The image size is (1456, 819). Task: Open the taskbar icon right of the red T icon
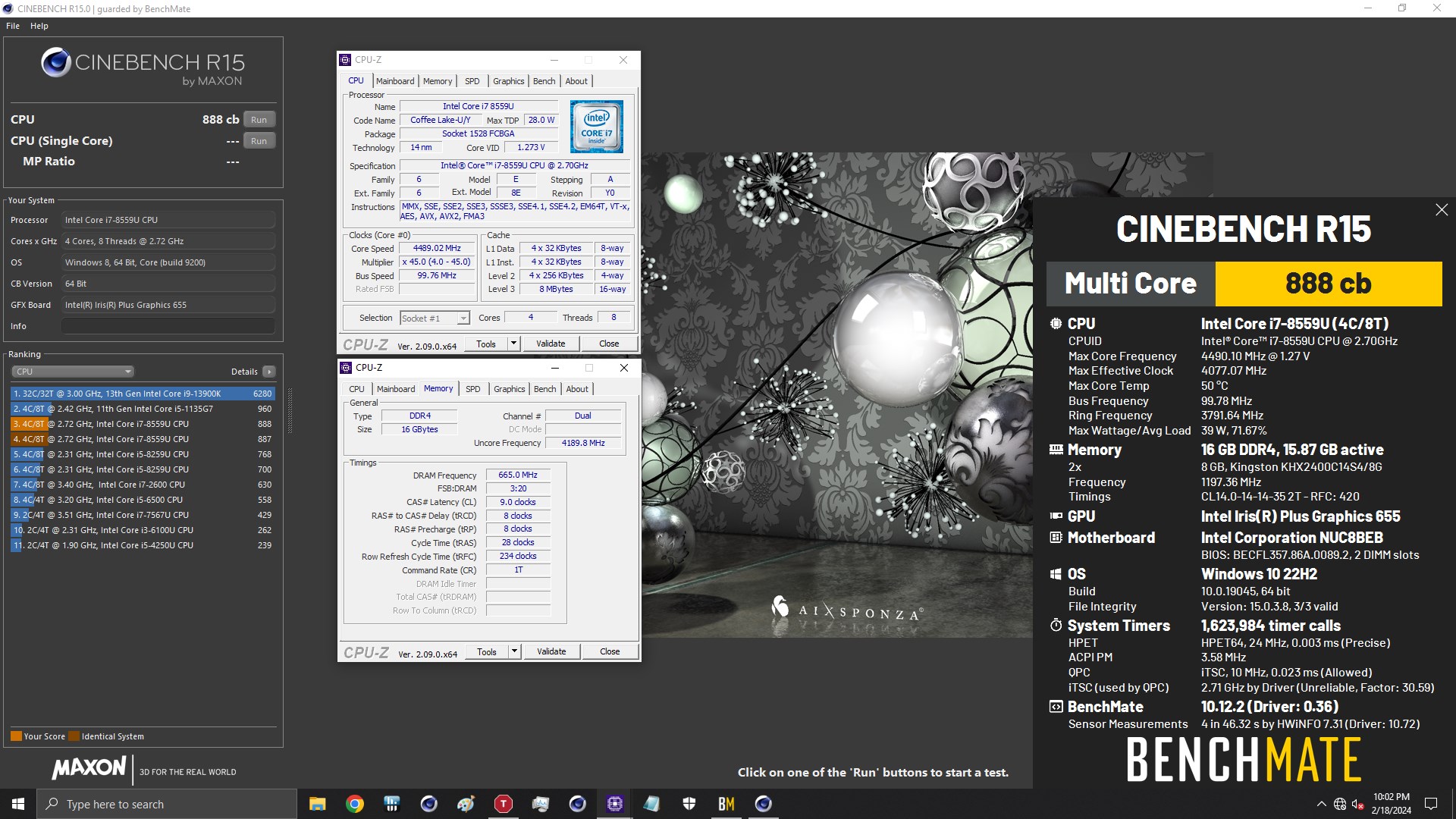click(x=540, y=804)
